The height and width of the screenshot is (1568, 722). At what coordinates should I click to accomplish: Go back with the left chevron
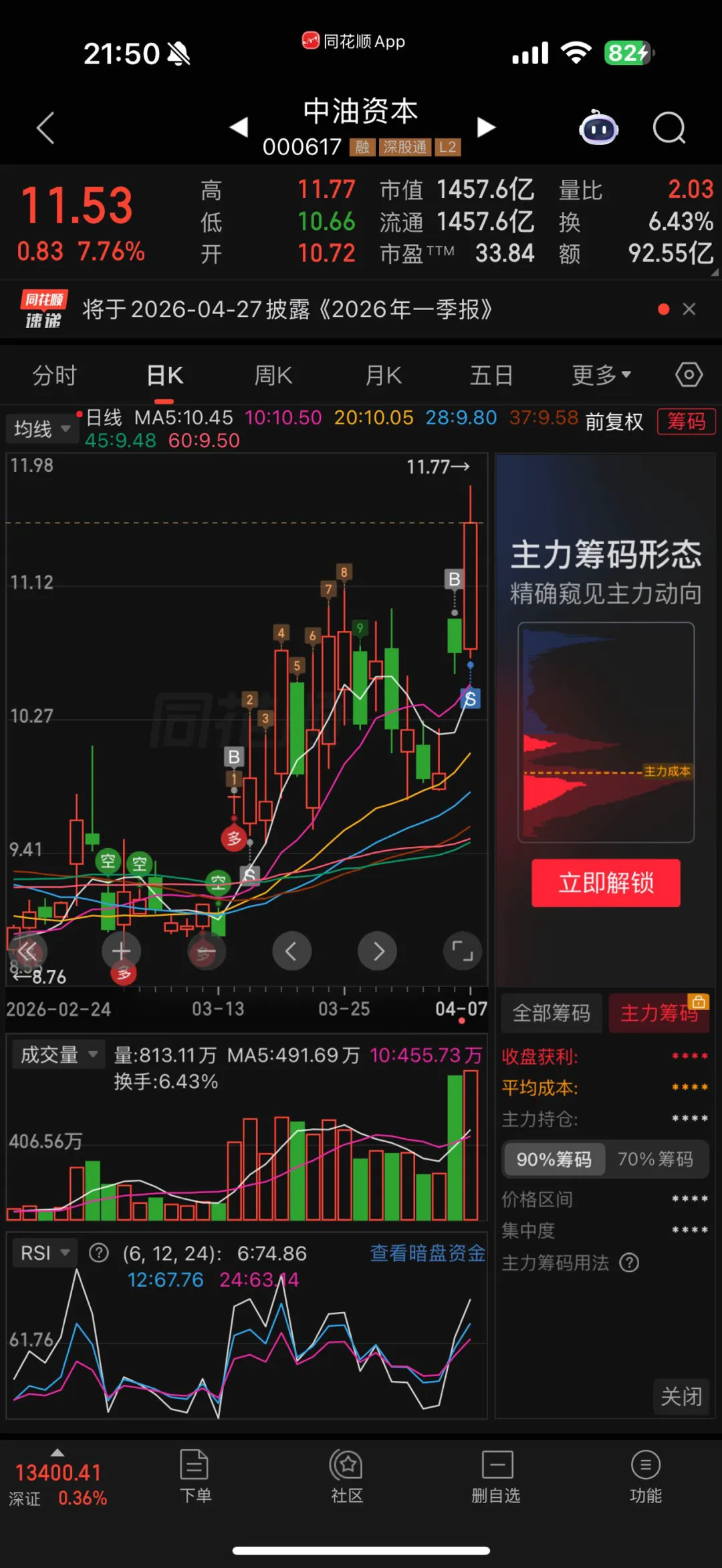[45, 128]
